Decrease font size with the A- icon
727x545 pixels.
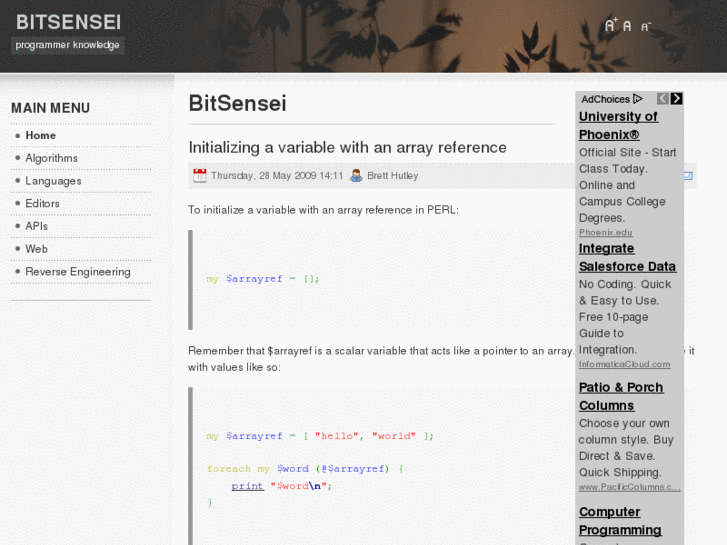pos(646,26)
